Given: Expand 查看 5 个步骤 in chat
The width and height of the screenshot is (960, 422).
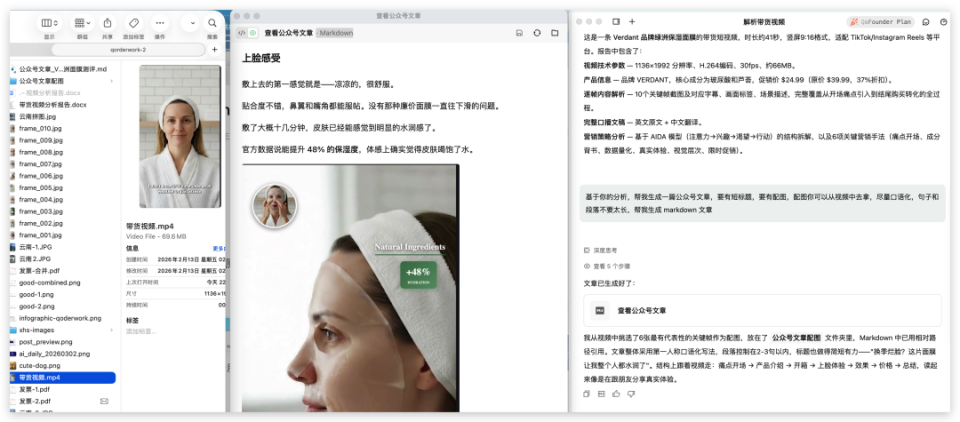Looking at the screenshot, I should pos(607,266).
